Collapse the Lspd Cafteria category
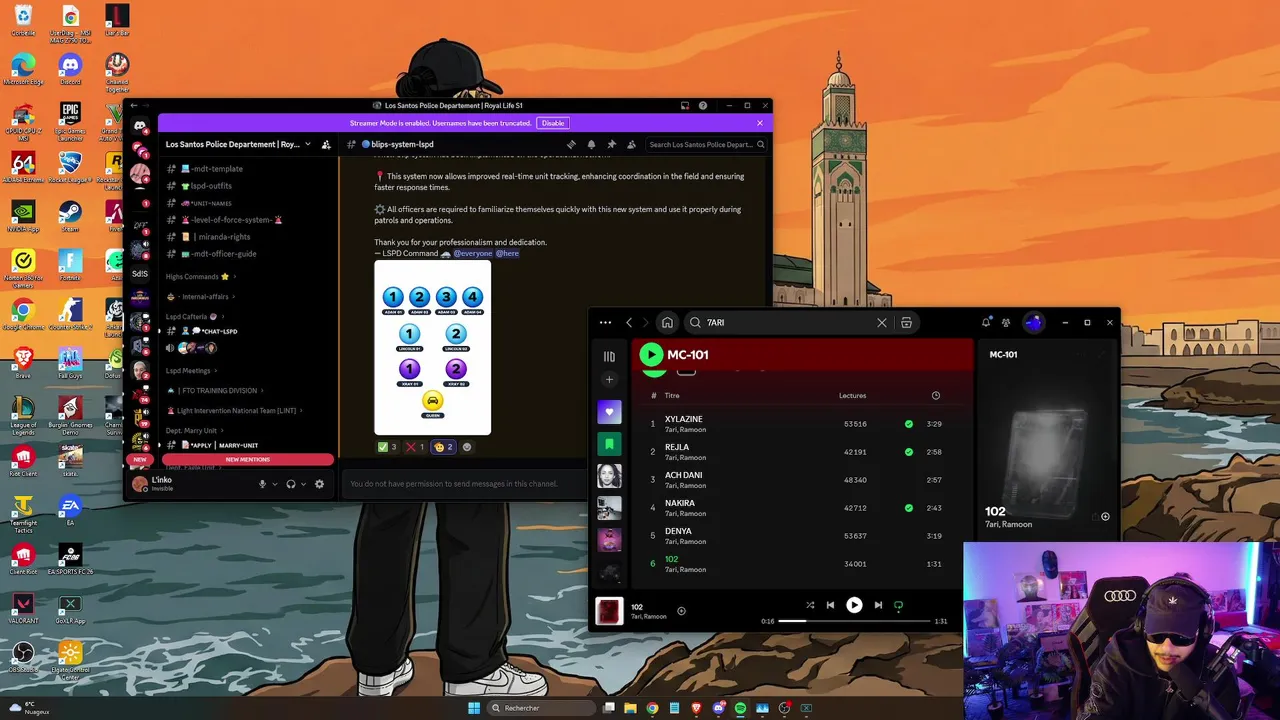This screenshot has height=720, width=1280. [193, 316]
